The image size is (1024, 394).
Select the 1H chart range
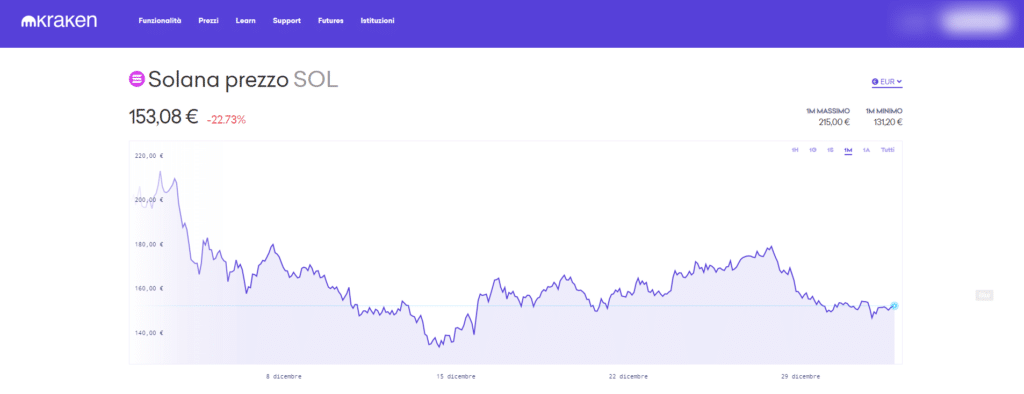[795, 150]
